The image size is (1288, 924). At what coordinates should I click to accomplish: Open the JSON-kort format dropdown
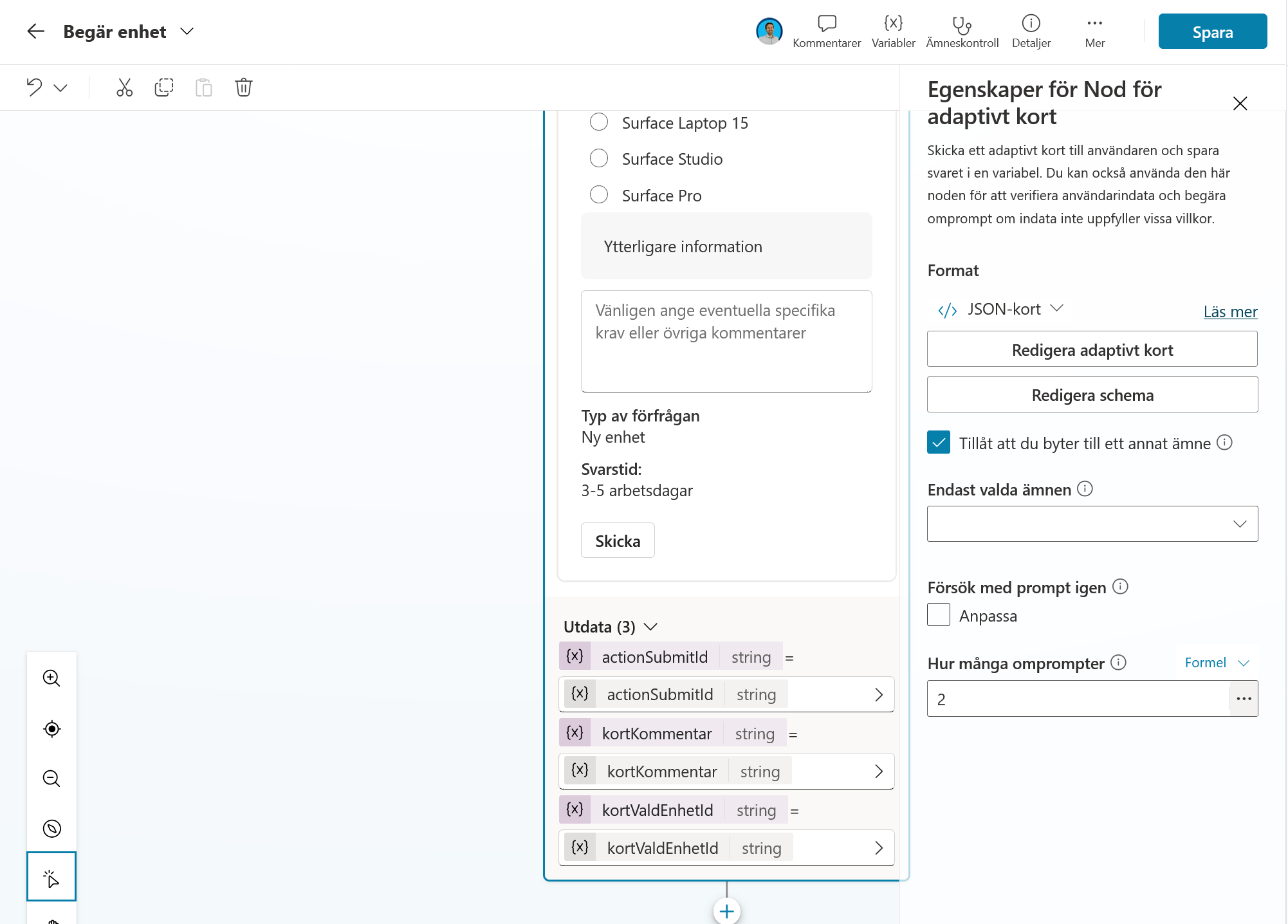coord(1001,310)
